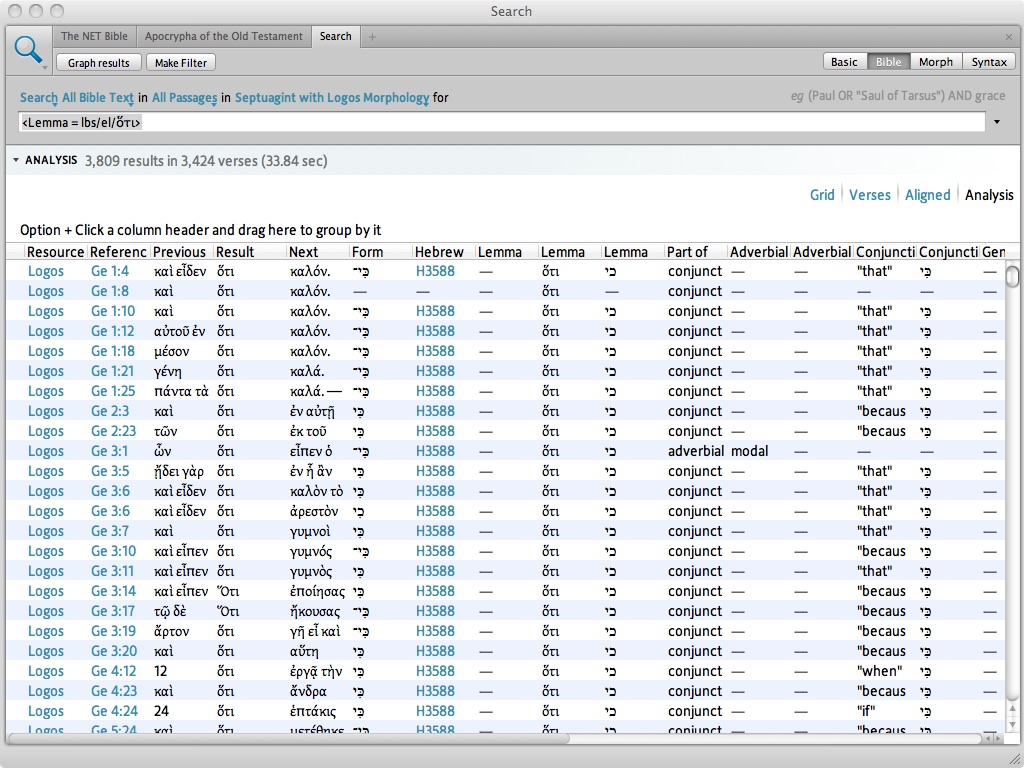Click the Graph results button
Image resolution: width=1024 pixels, height=768 pixels.
point(99,63)
